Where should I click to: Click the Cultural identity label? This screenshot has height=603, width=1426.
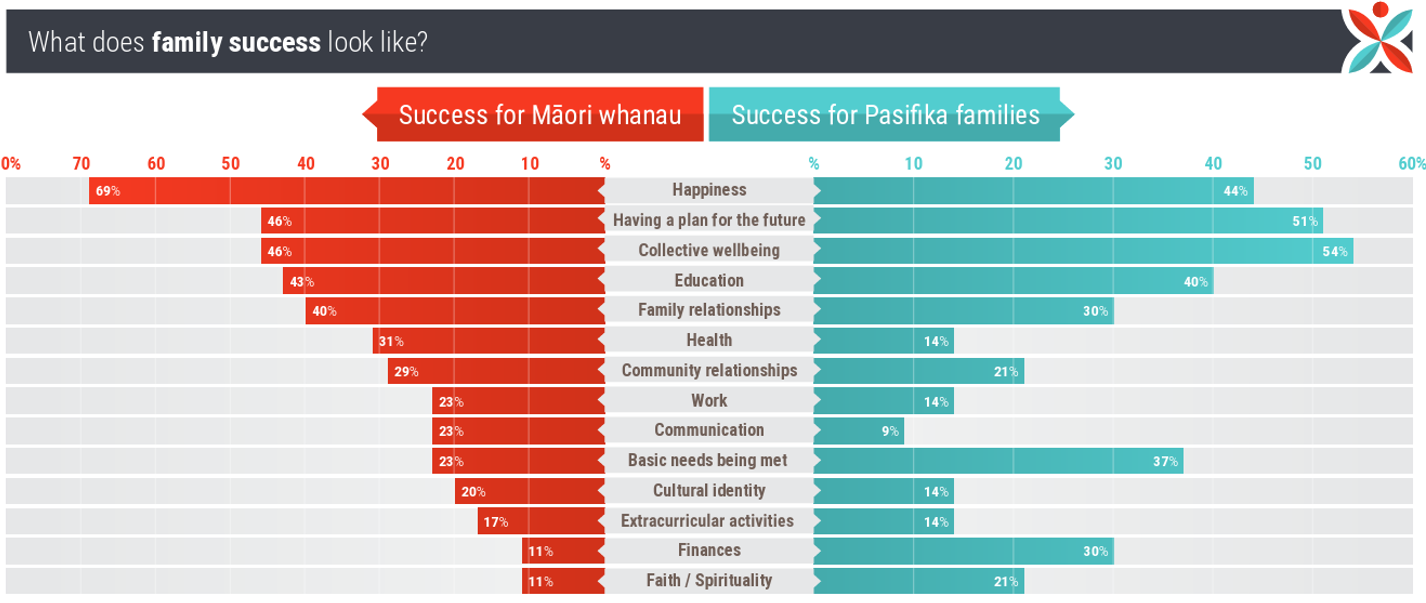click(709, 490)
